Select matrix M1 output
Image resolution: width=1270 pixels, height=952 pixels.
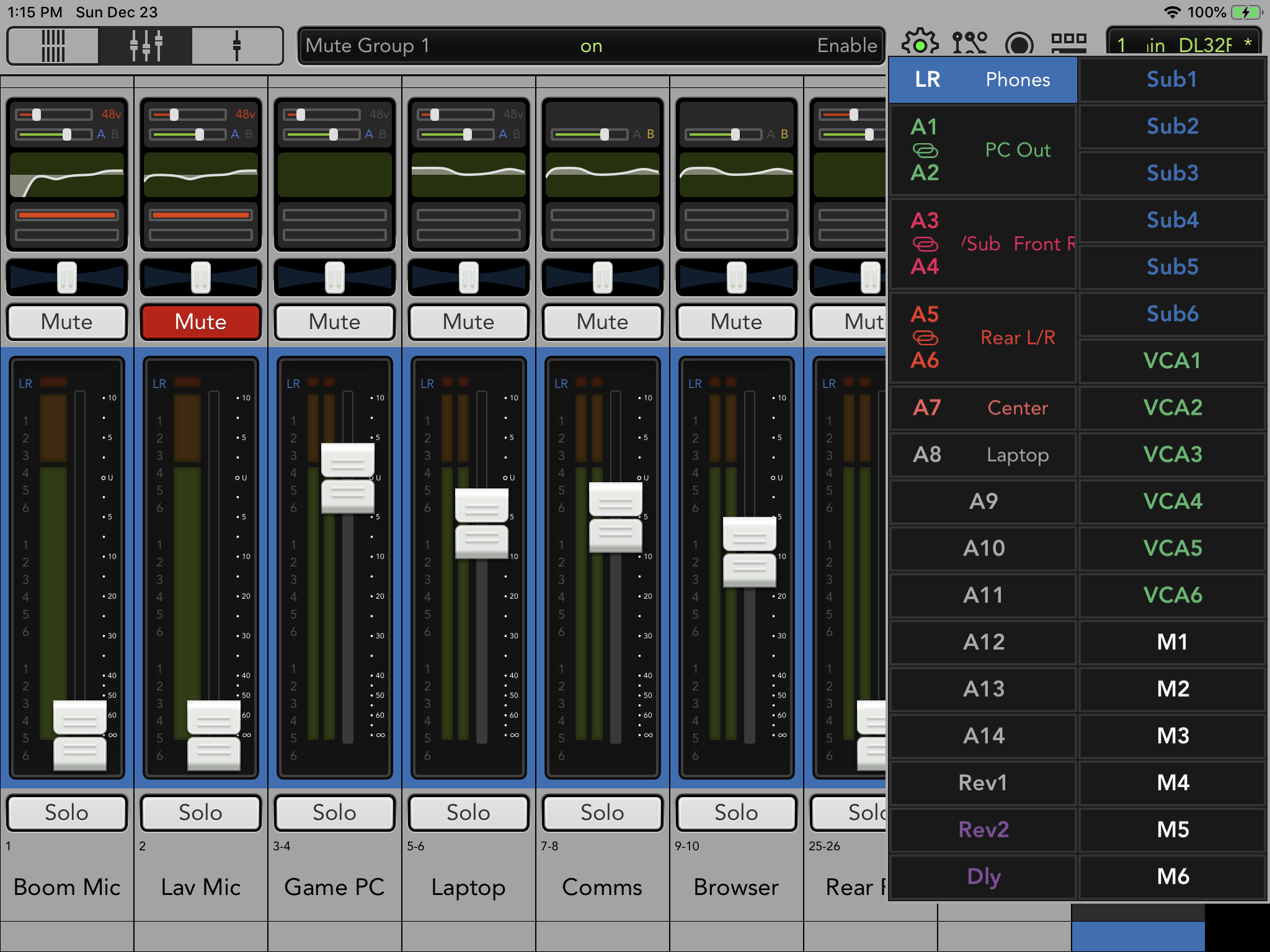(x=1172, y=642)
